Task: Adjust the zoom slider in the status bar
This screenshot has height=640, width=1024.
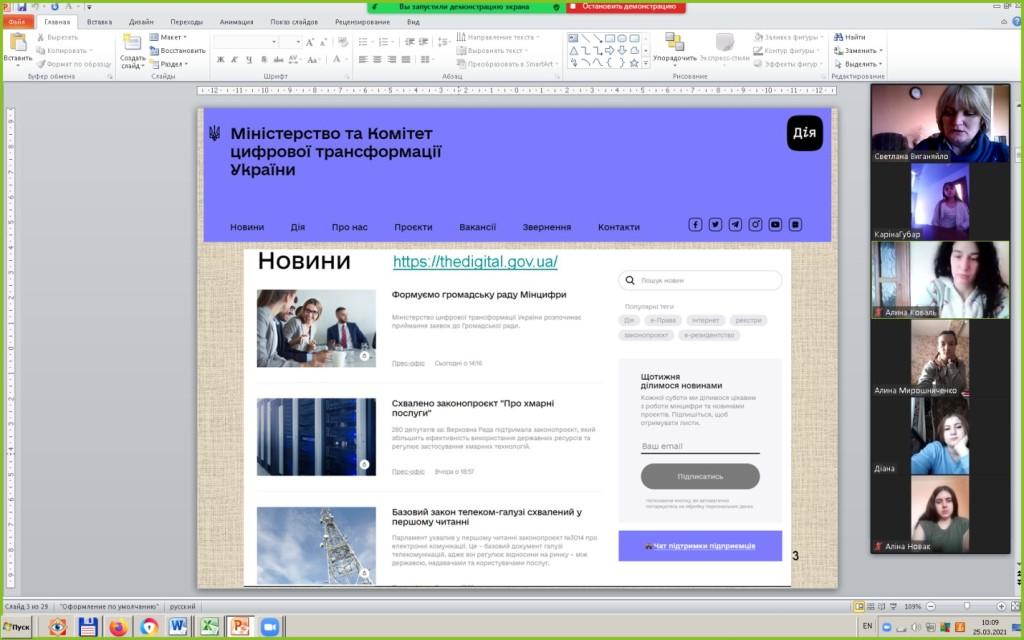Action: pyautogui.click(x=966, y=606)
